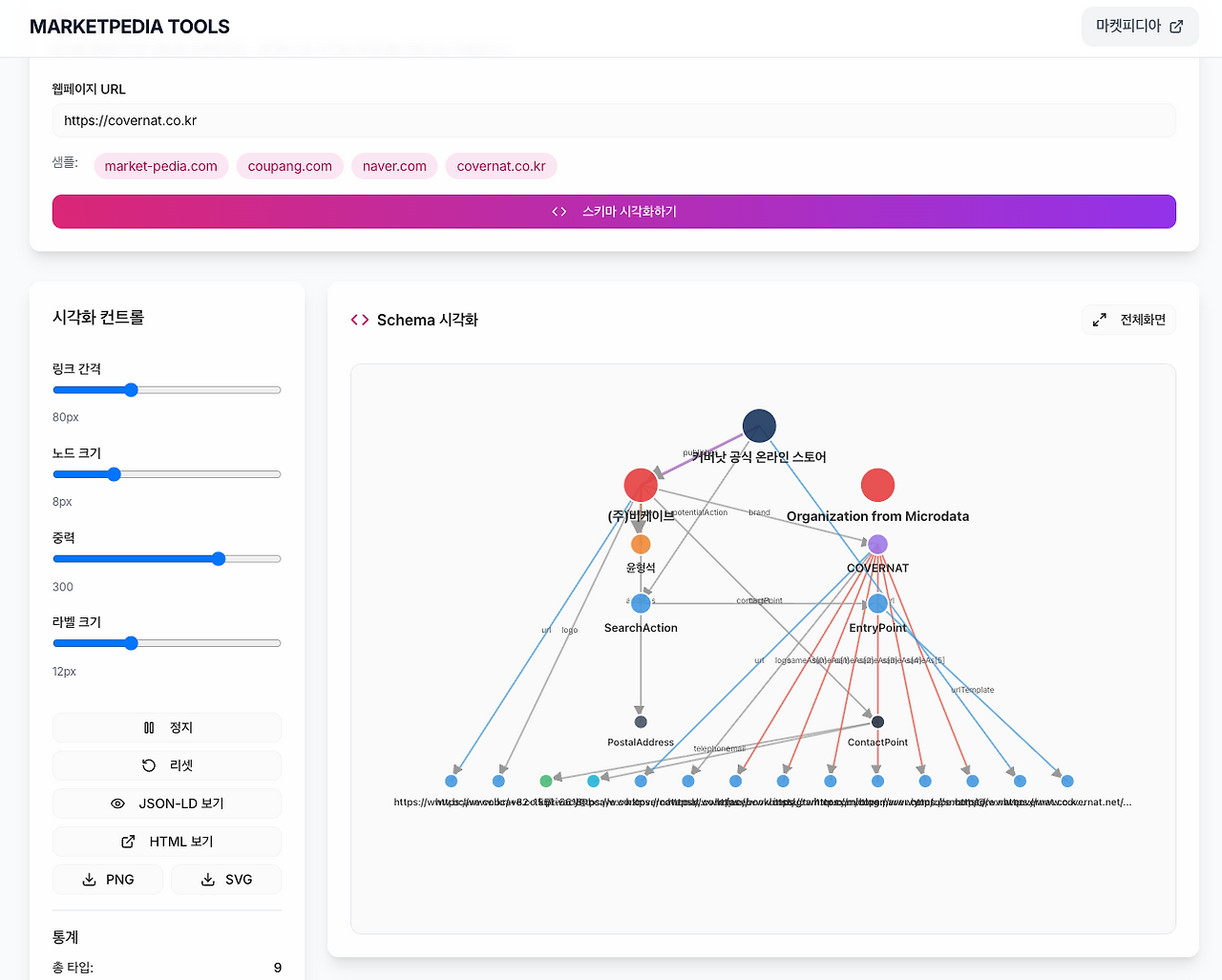
Task: Choose the market-pedia.com sample chip
Action: click(x=161, y=166)
